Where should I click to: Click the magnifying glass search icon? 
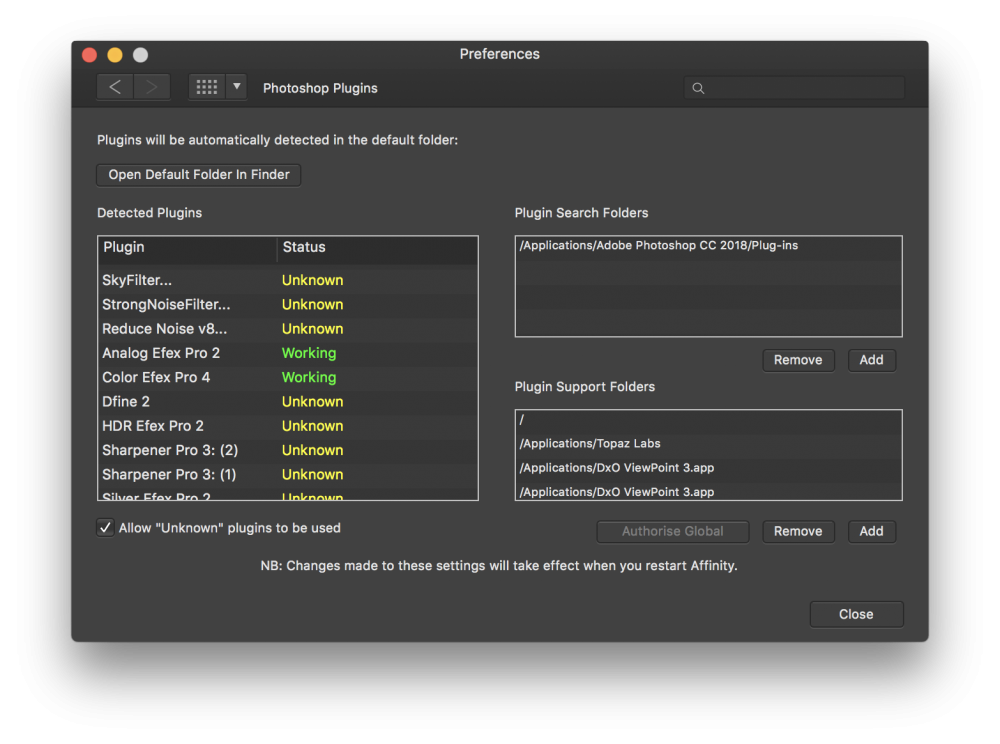[x=698, y=88]
